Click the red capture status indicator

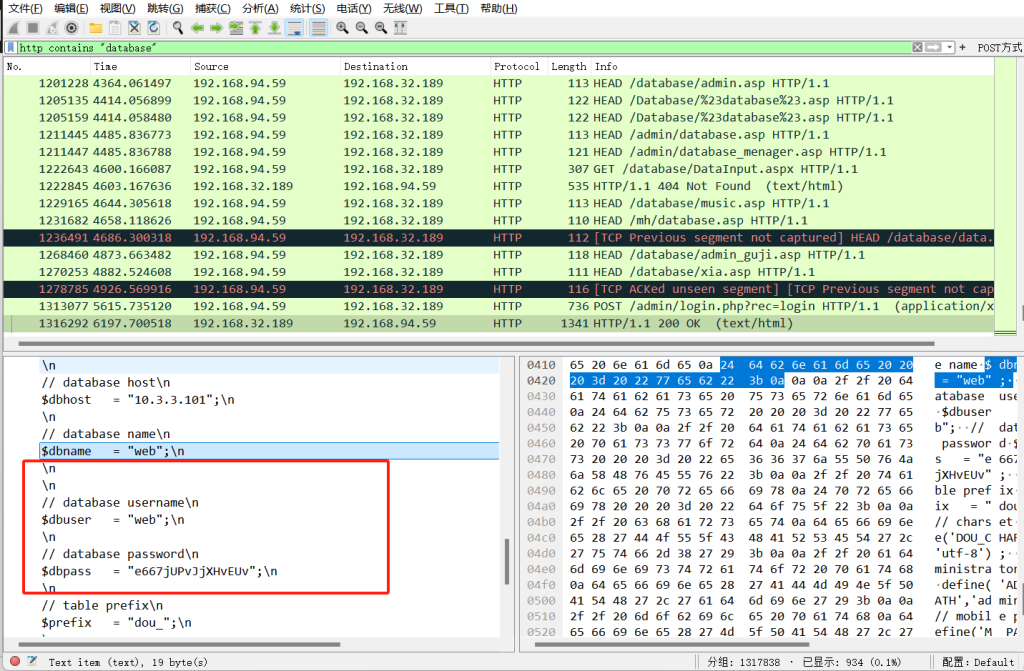coord(15,661)
